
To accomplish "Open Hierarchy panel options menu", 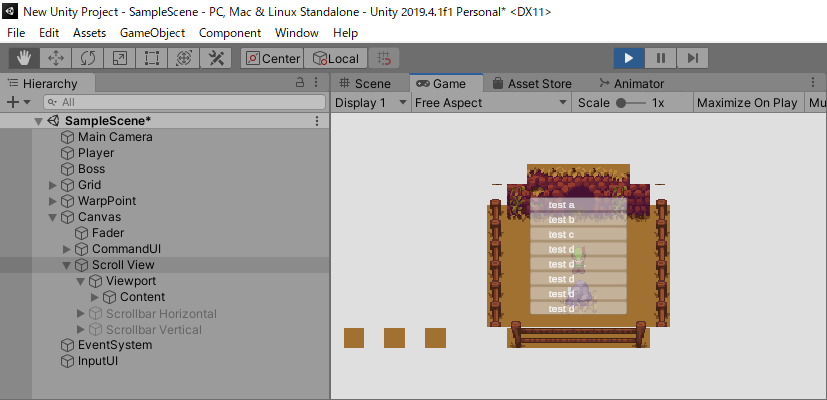I will 316,82.
